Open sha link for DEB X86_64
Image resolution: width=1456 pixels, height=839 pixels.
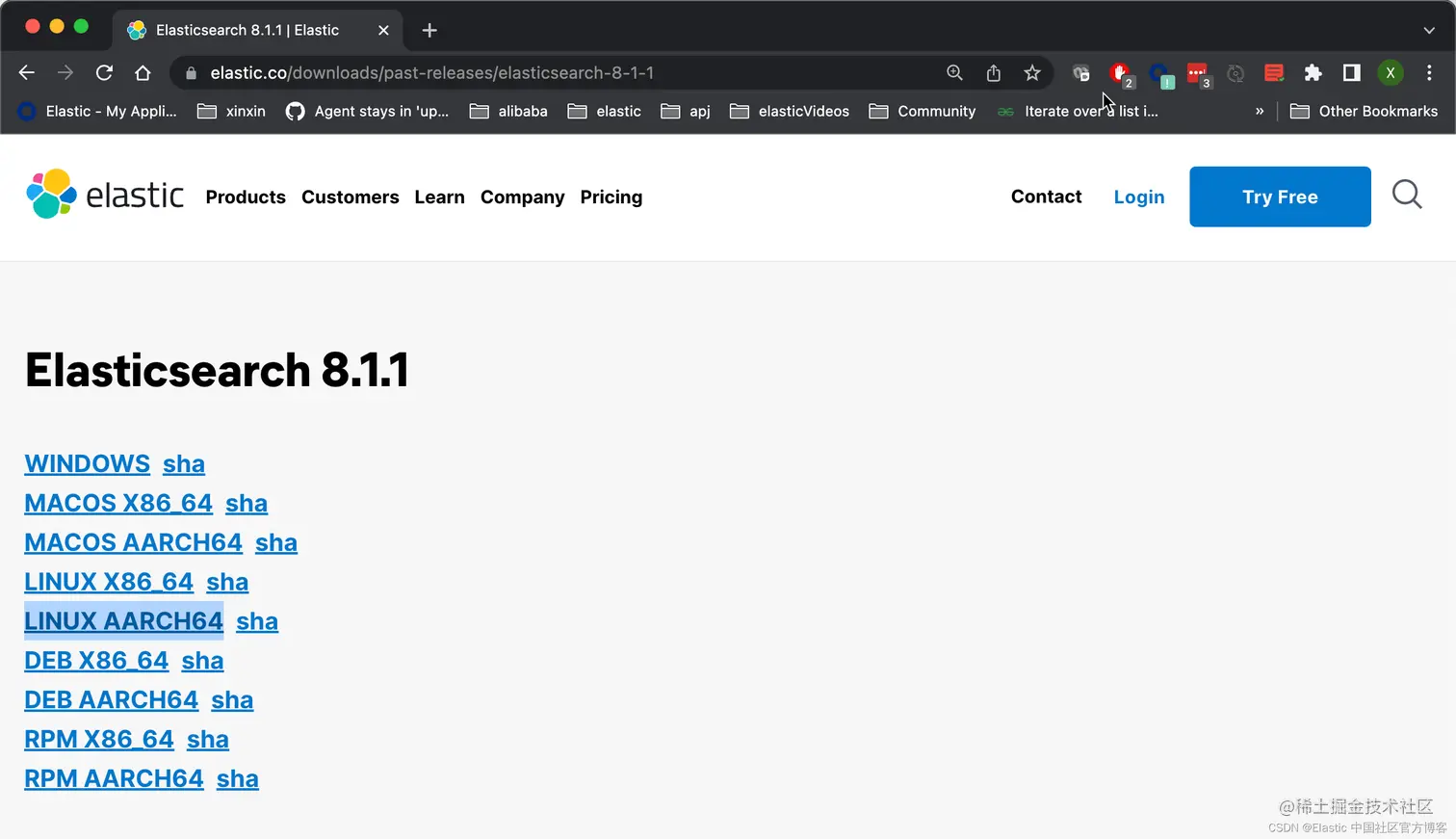tap(202, 661)
